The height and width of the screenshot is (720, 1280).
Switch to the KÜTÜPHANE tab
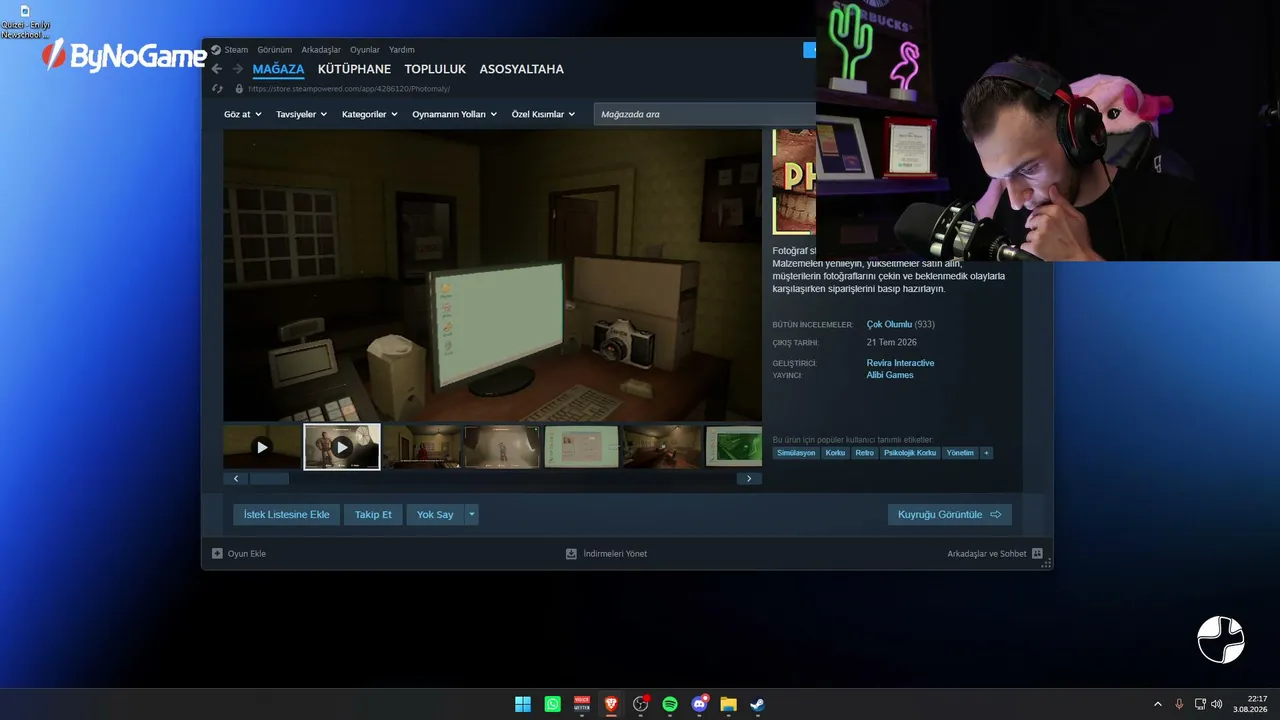354,69
